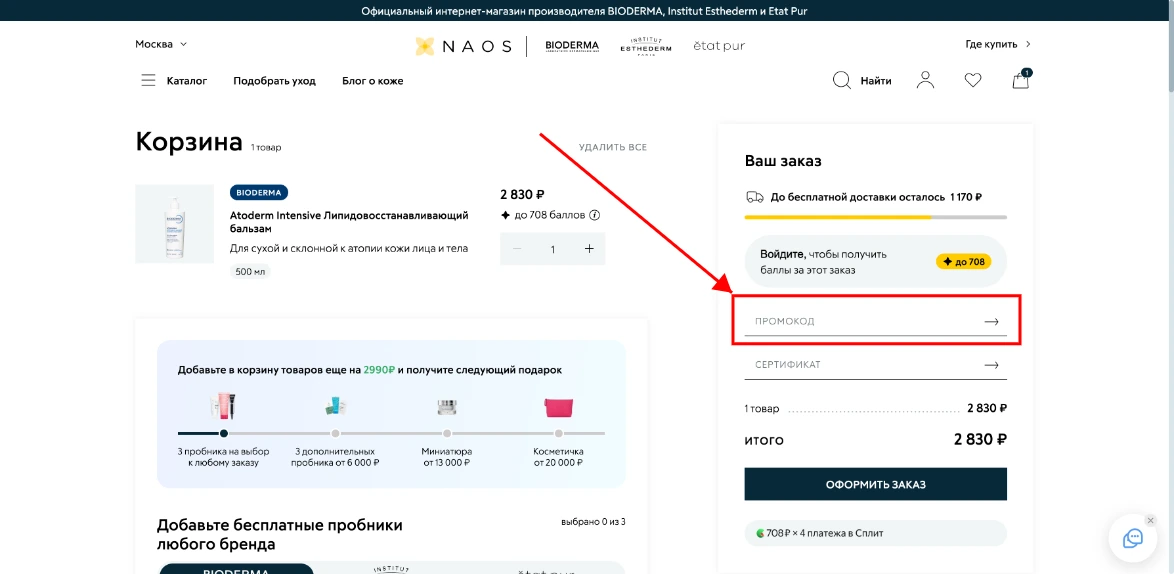Image resolution: width=1174 pixels, height=574 pixels.
Task: Click the Institut Esthederm logo in header
Action: click(x=645, y=46)
